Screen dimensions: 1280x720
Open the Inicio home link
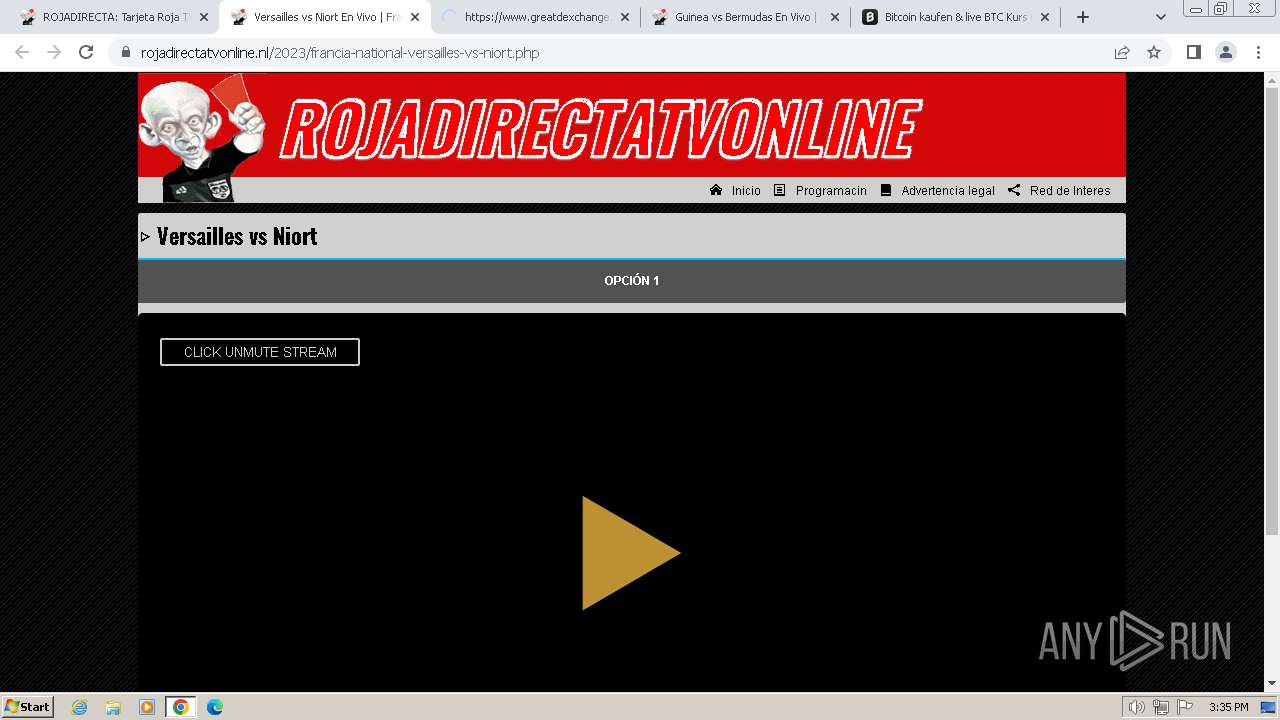tap(746, 191)
